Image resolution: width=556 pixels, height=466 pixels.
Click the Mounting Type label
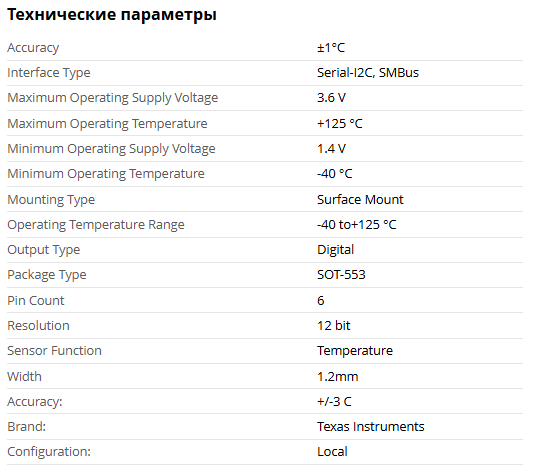(51, 200)
